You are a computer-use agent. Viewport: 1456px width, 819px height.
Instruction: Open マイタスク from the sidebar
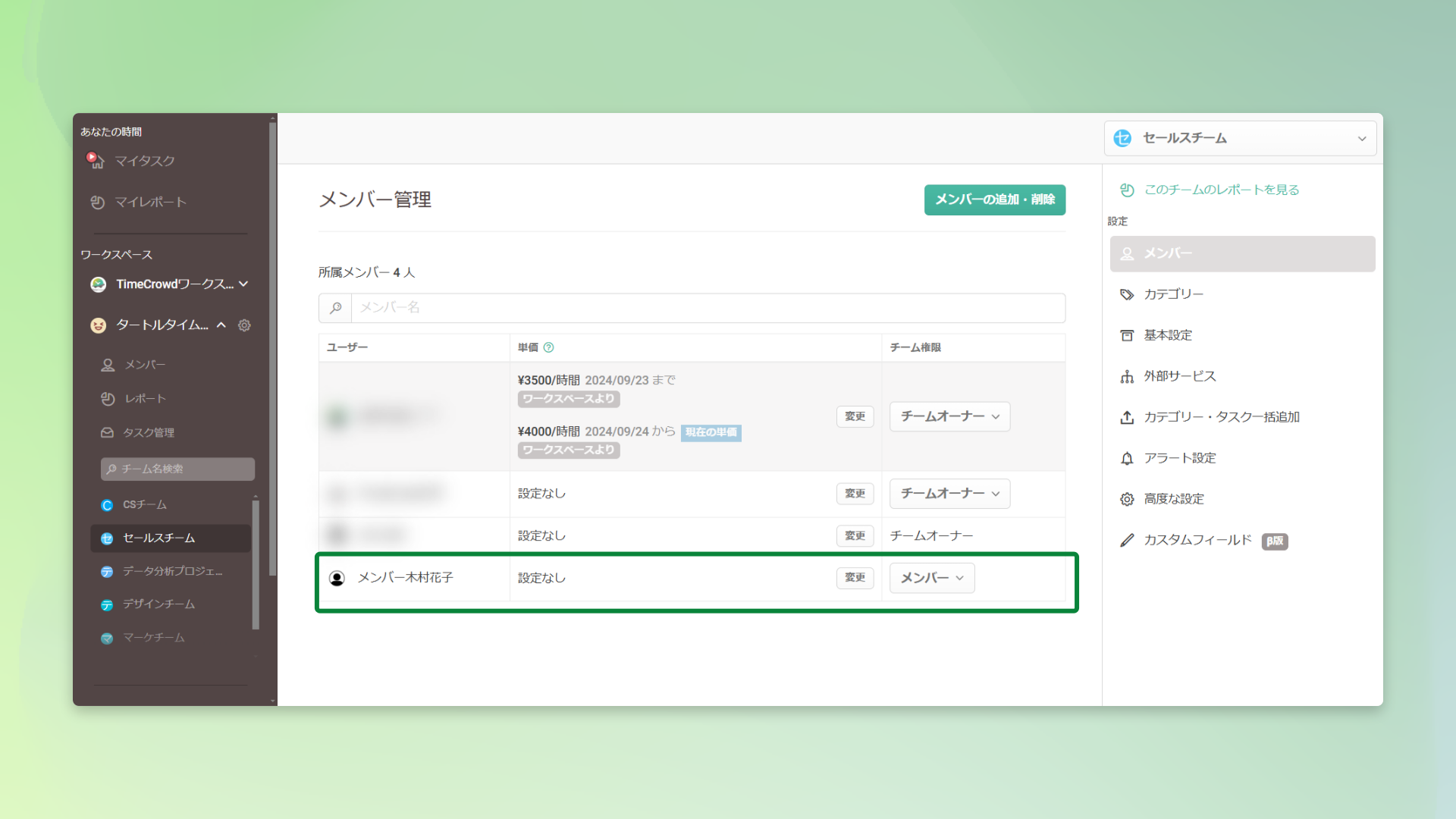click(x=144, y=161)
